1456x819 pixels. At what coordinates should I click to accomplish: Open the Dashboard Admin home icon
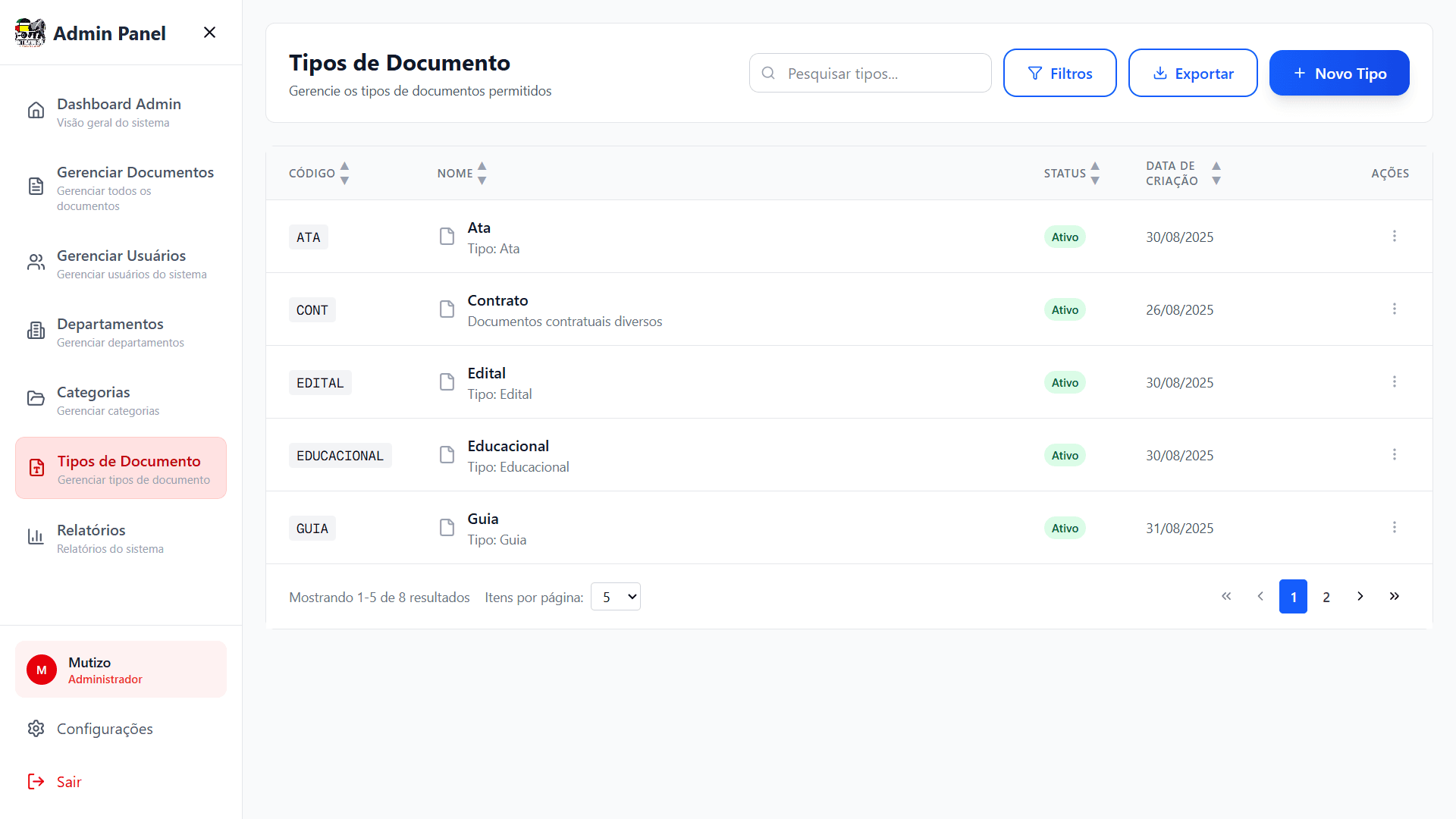[x=36, y=110]
